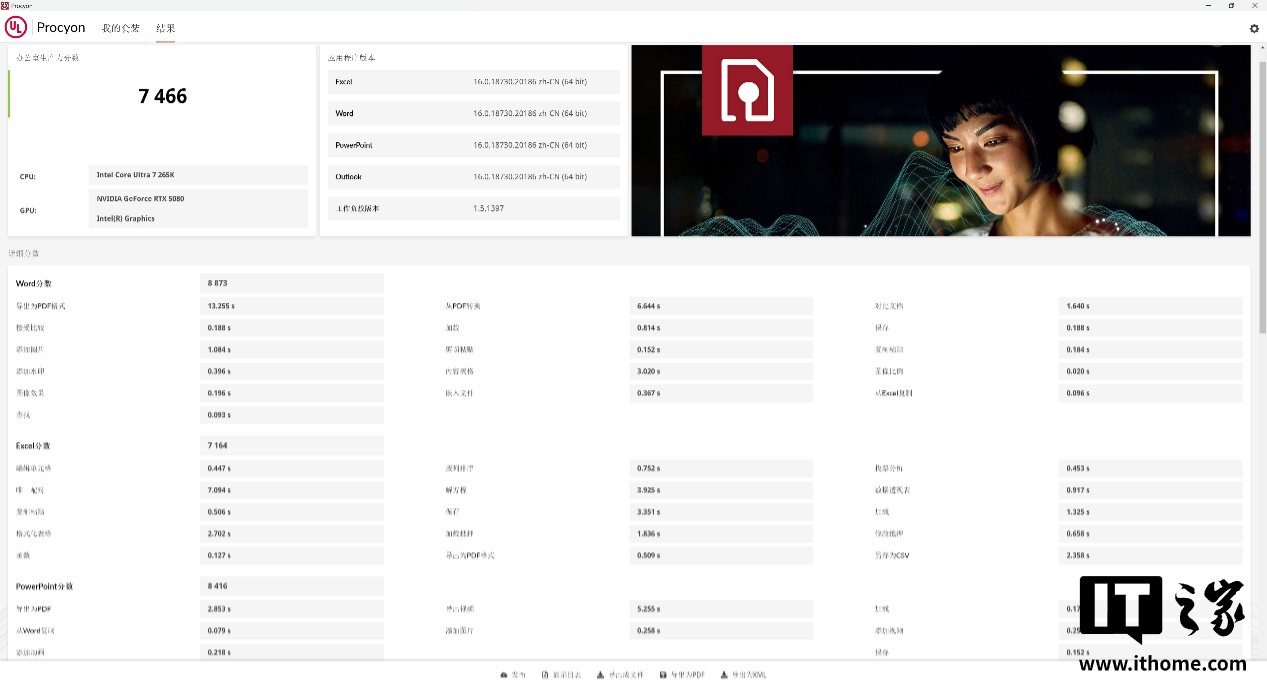
Task: Click the Word score value 8 873
Action: point(291,283)
